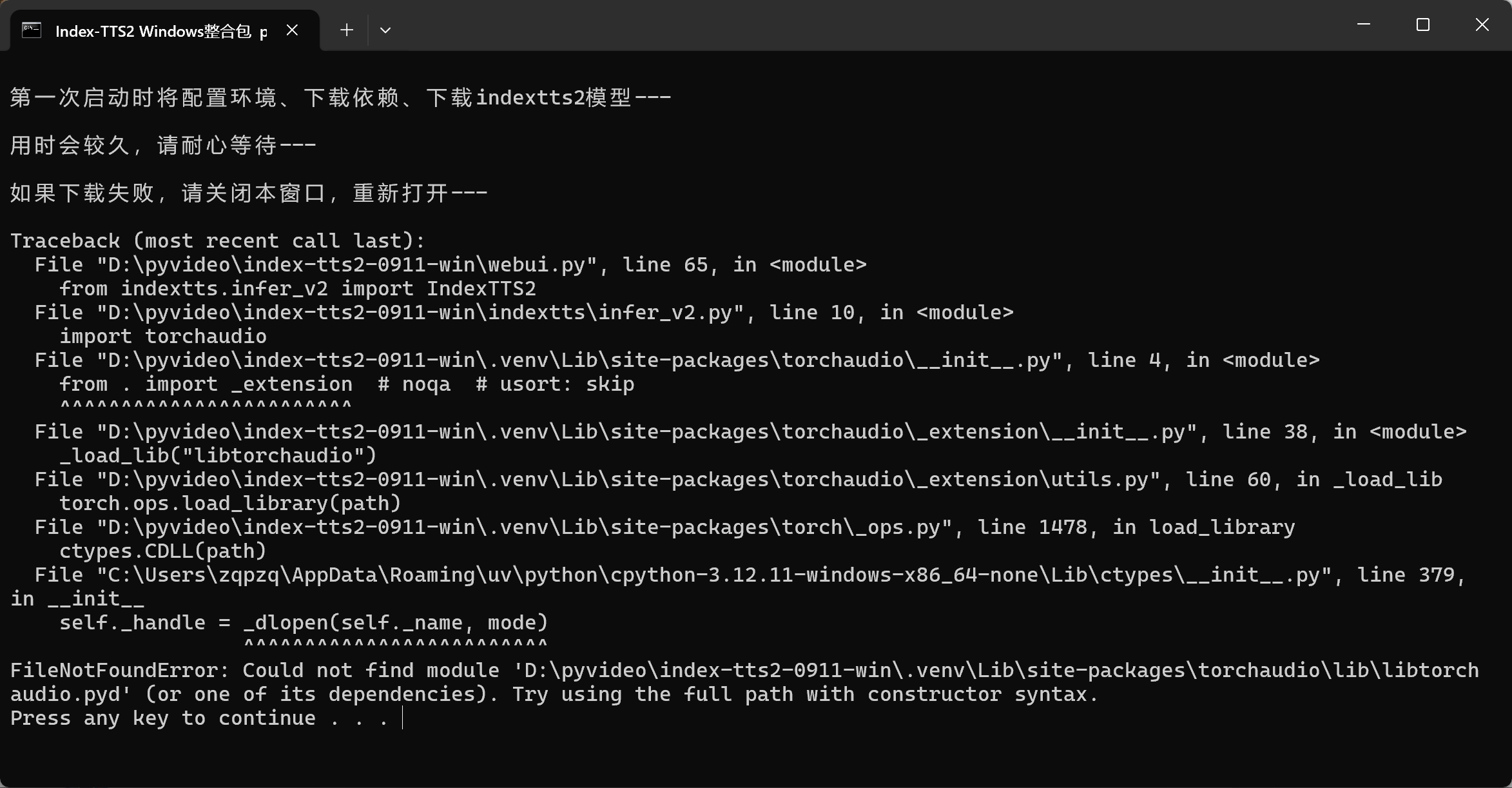The width and height of the screenshot is (1512, 788).
Task: Minimize the terminal window
Action: point(1363,25)
